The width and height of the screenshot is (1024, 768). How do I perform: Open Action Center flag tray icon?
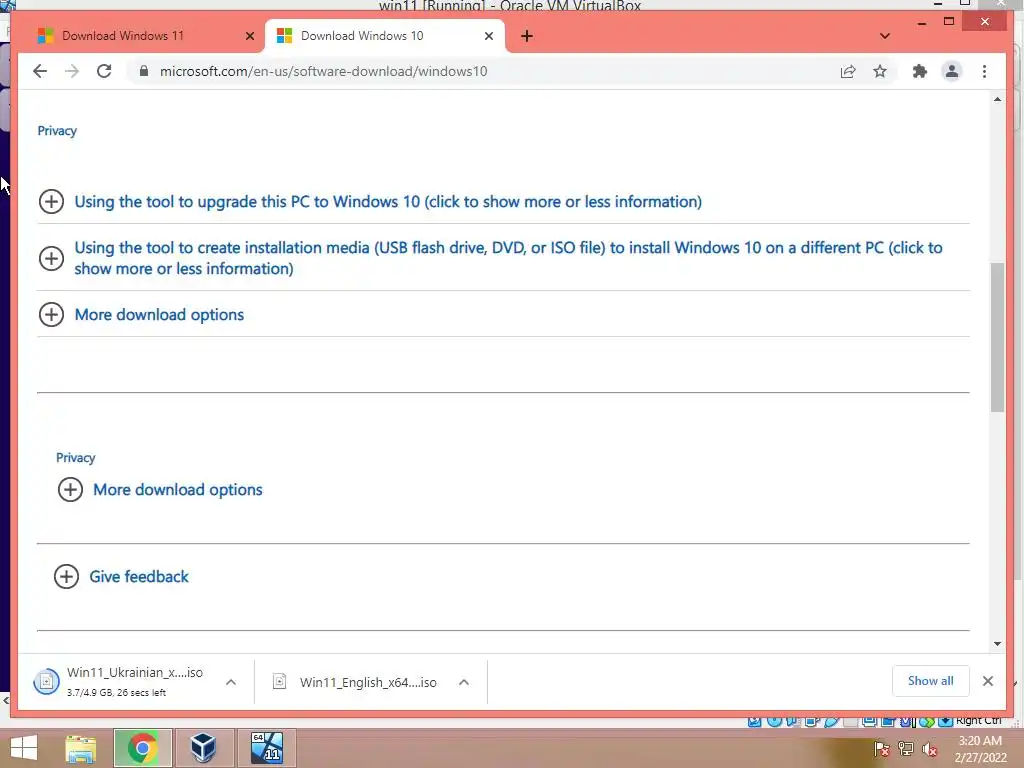881,748
